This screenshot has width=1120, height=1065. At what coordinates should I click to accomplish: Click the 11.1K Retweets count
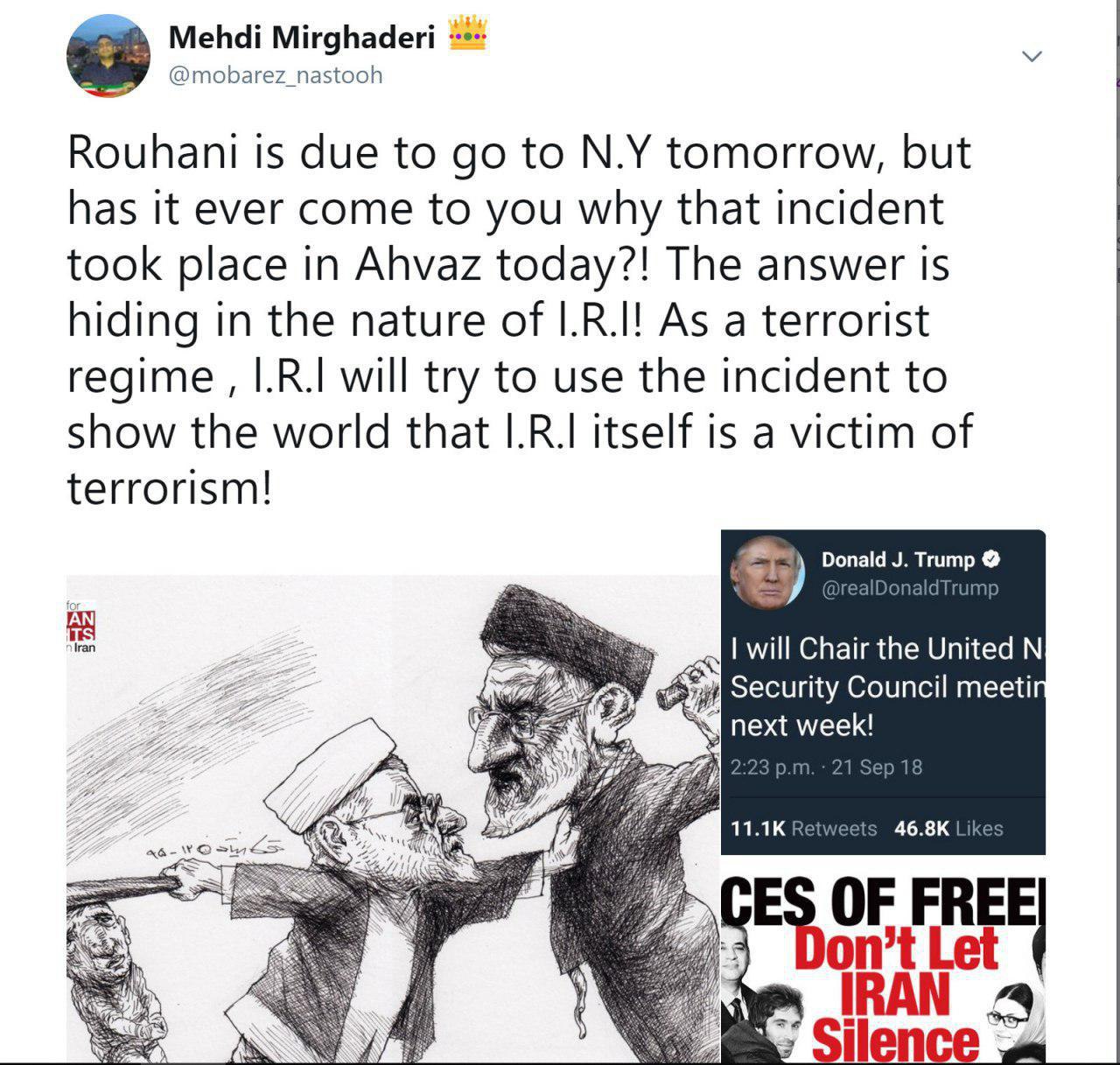tap(803, 828)
